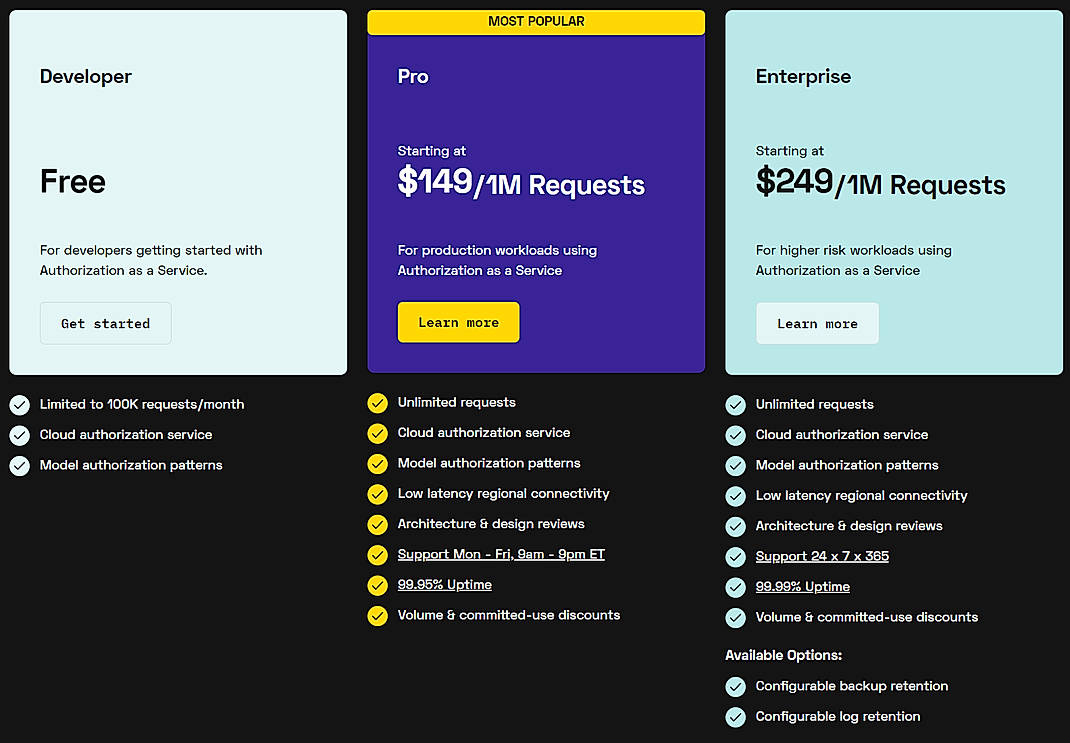This screenshot has height=743, width=1070.
Task: Click the checkmark beside Architecture & design reviews under Pro
Action: 377,524
